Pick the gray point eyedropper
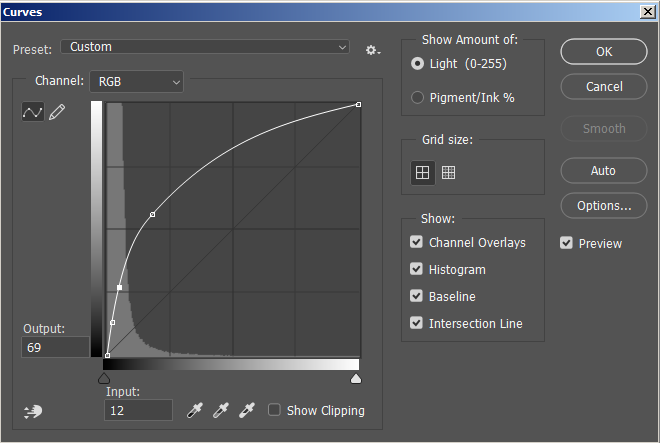Image resolution: width=660 pixels, height=443 pixels. 221,410
